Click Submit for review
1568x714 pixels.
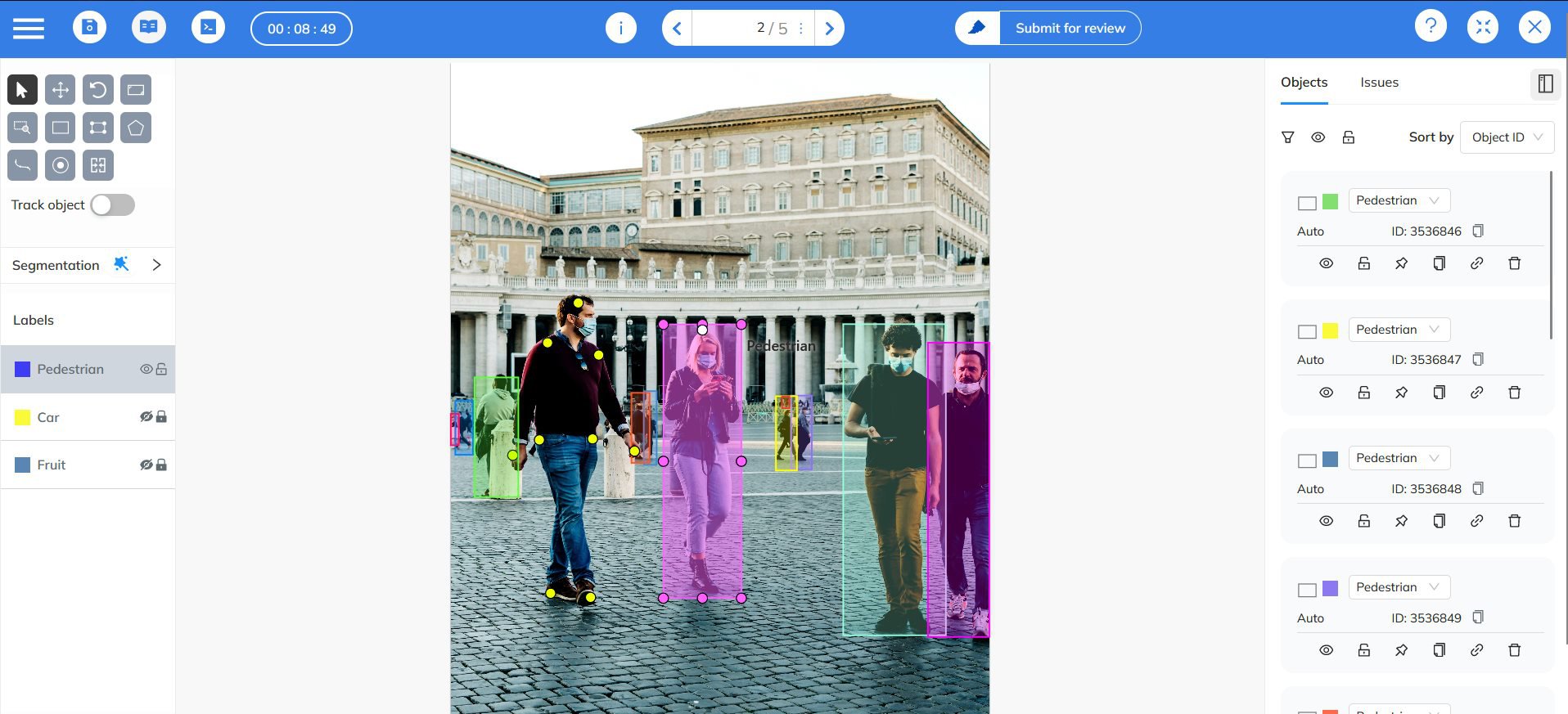[x=1070, y=29]
